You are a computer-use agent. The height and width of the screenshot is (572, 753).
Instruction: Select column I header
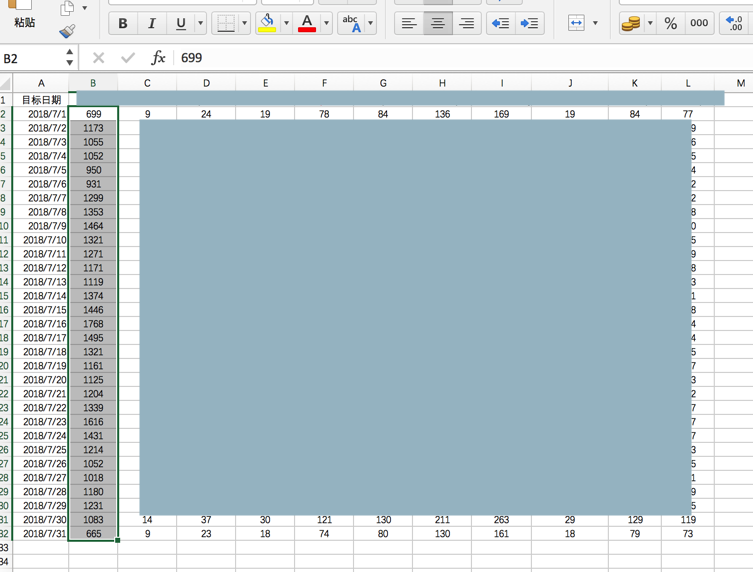501,83
